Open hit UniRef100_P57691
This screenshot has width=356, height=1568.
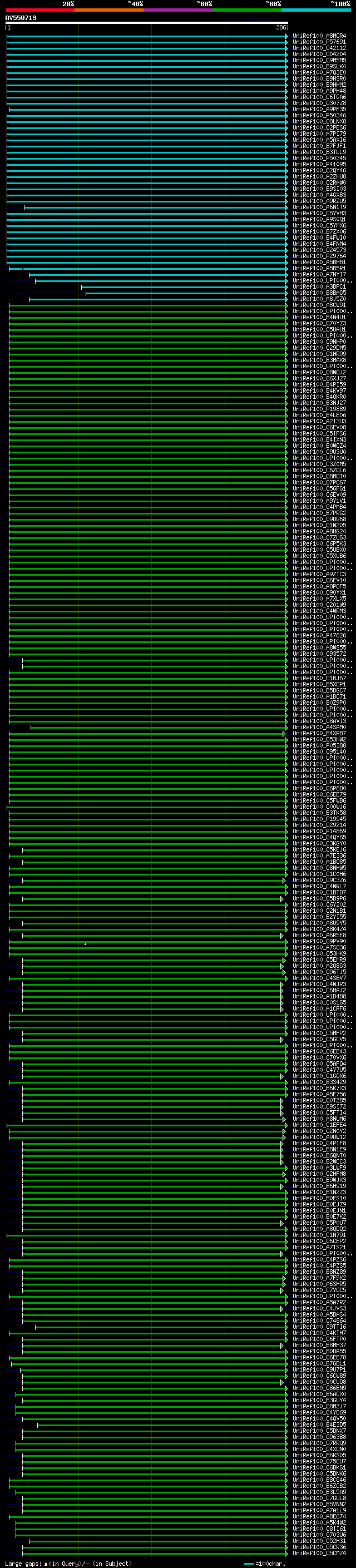point(319,42)
